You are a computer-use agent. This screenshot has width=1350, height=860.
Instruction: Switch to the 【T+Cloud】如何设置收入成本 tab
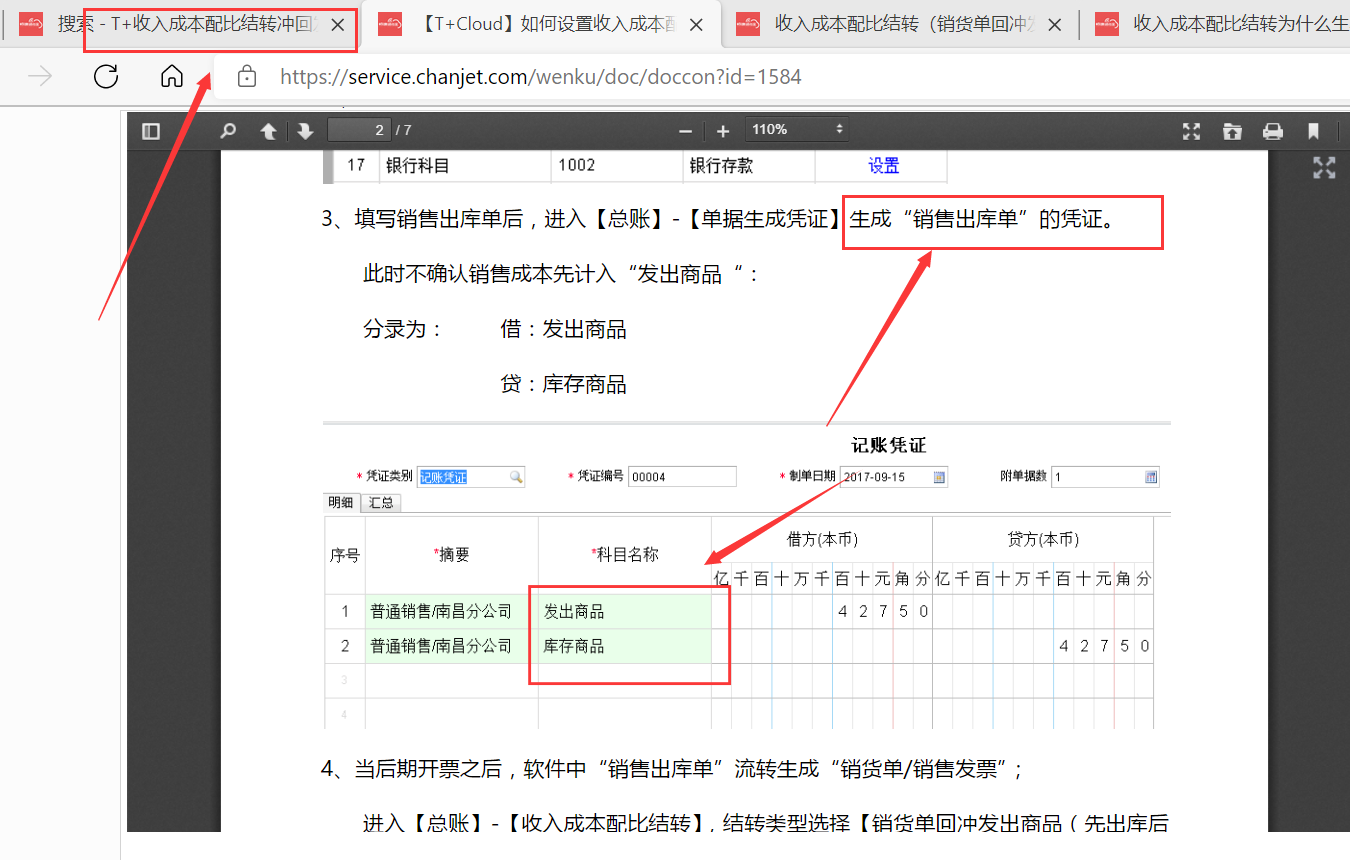click(x=539, y=24)
